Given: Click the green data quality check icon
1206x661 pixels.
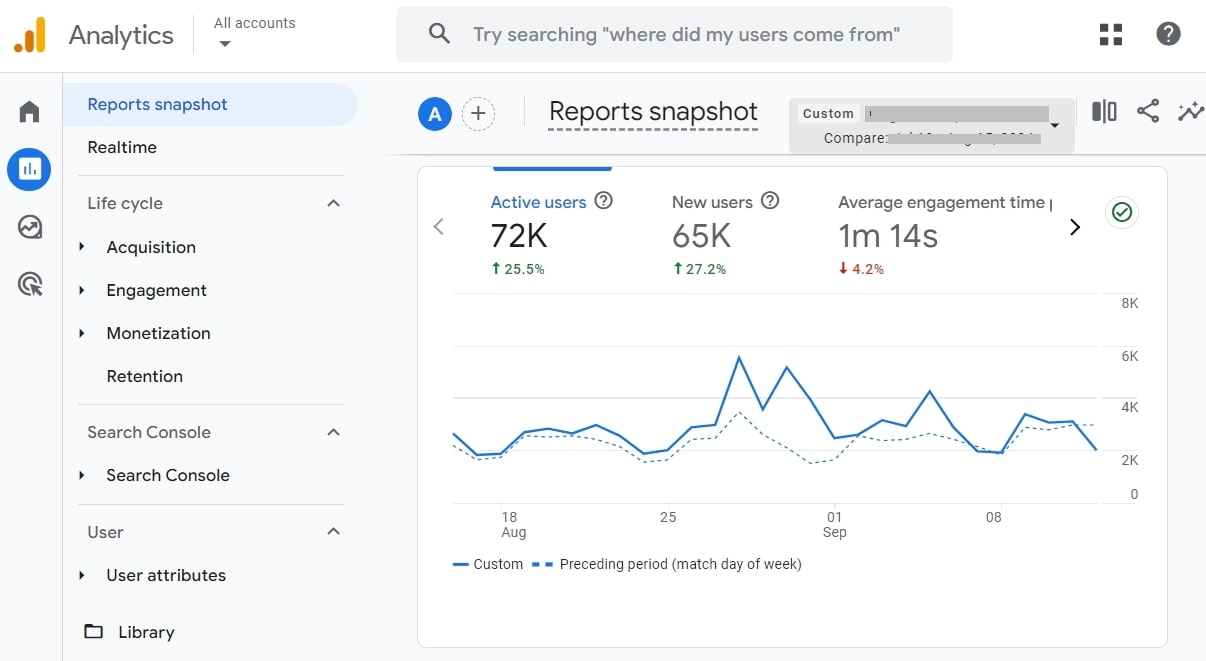Looking at the screenshot, I should (x=1122, y=212).
